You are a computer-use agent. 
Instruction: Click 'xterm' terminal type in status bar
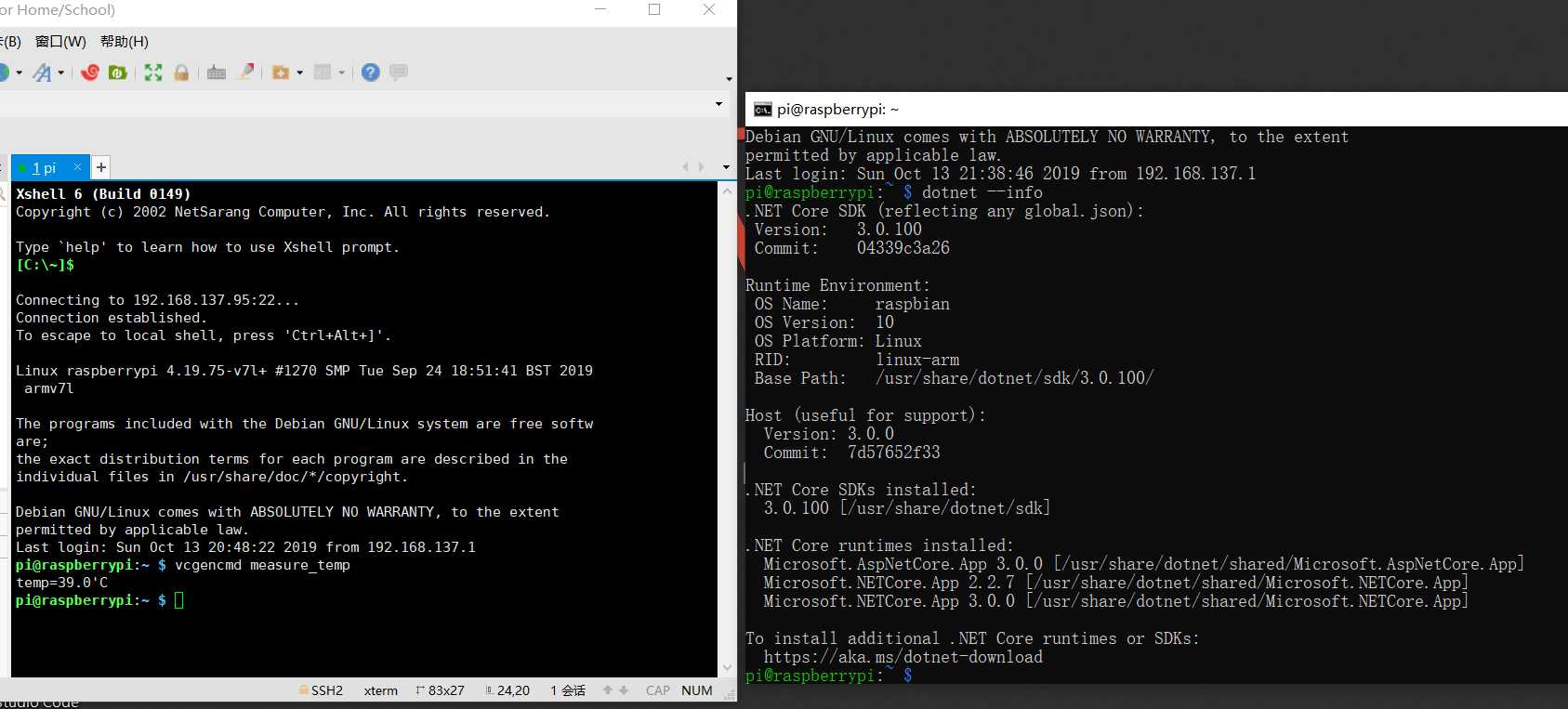click(381, 690)
